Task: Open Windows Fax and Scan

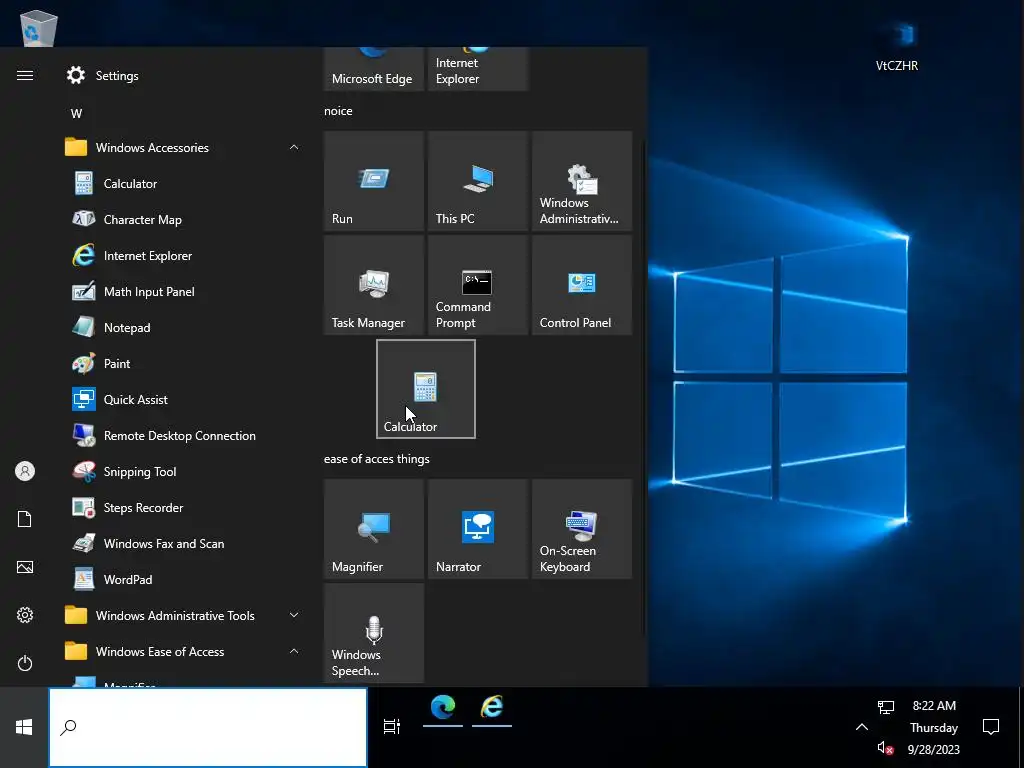Action: pos(183,543)
